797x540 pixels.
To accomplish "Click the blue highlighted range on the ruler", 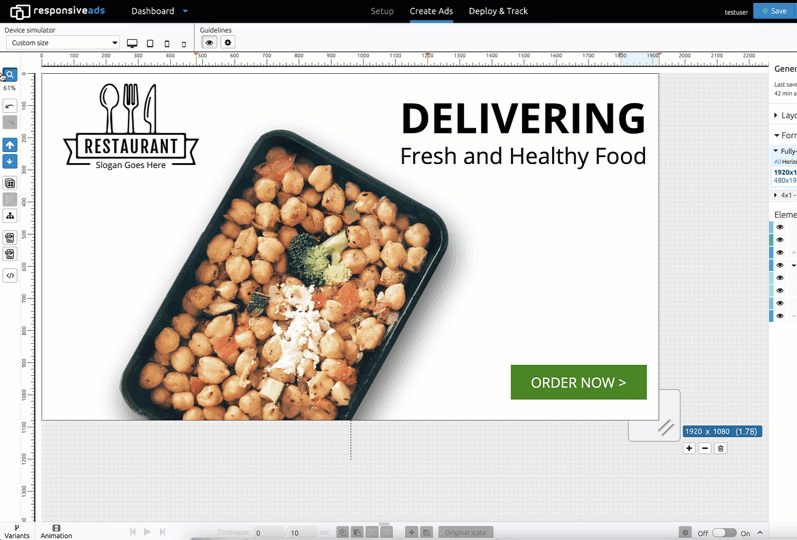I will click(x=639, y=58).
